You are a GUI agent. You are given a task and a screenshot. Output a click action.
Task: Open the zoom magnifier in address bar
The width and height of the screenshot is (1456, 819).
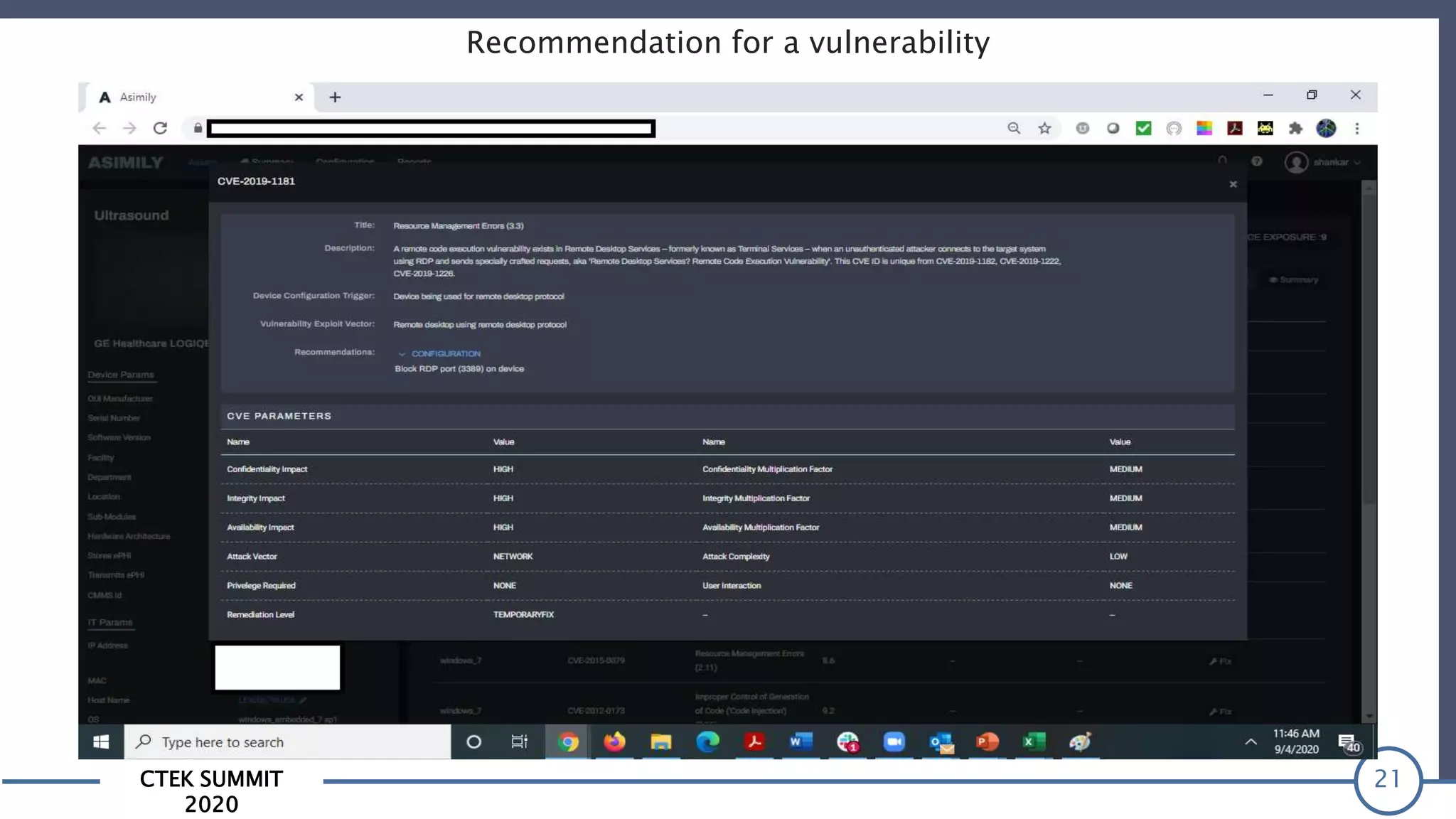[x=1014, y=128]
